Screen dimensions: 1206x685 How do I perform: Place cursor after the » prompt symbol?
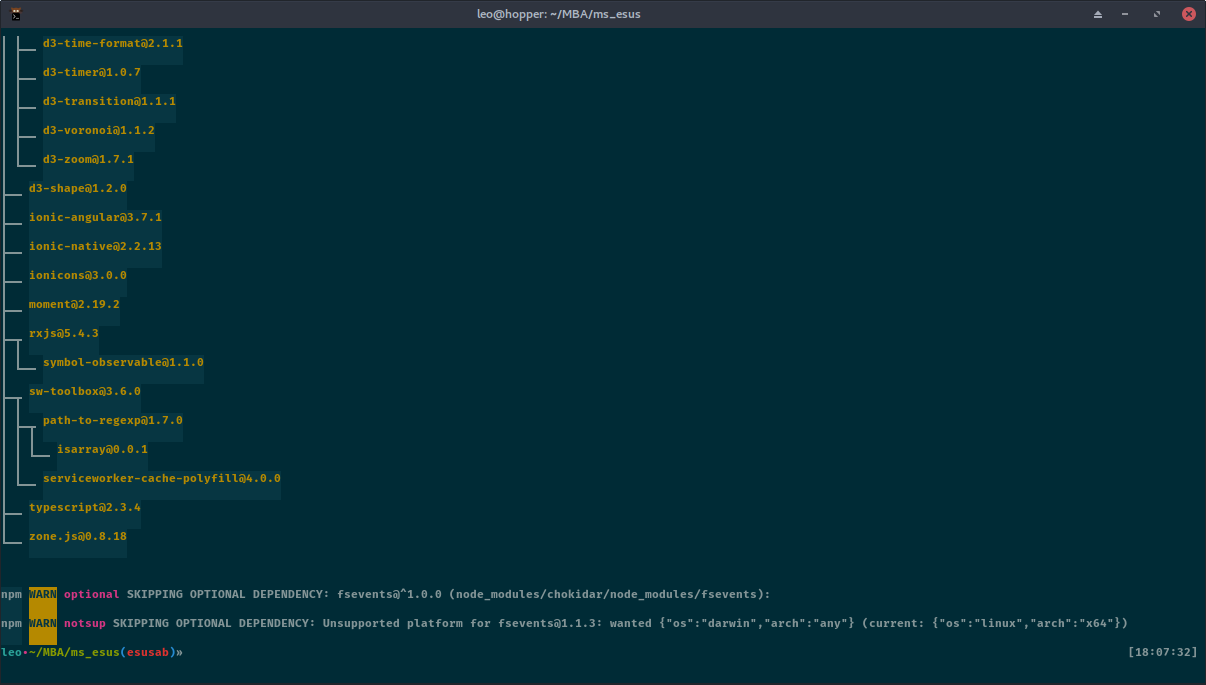[x=187, y=653]
